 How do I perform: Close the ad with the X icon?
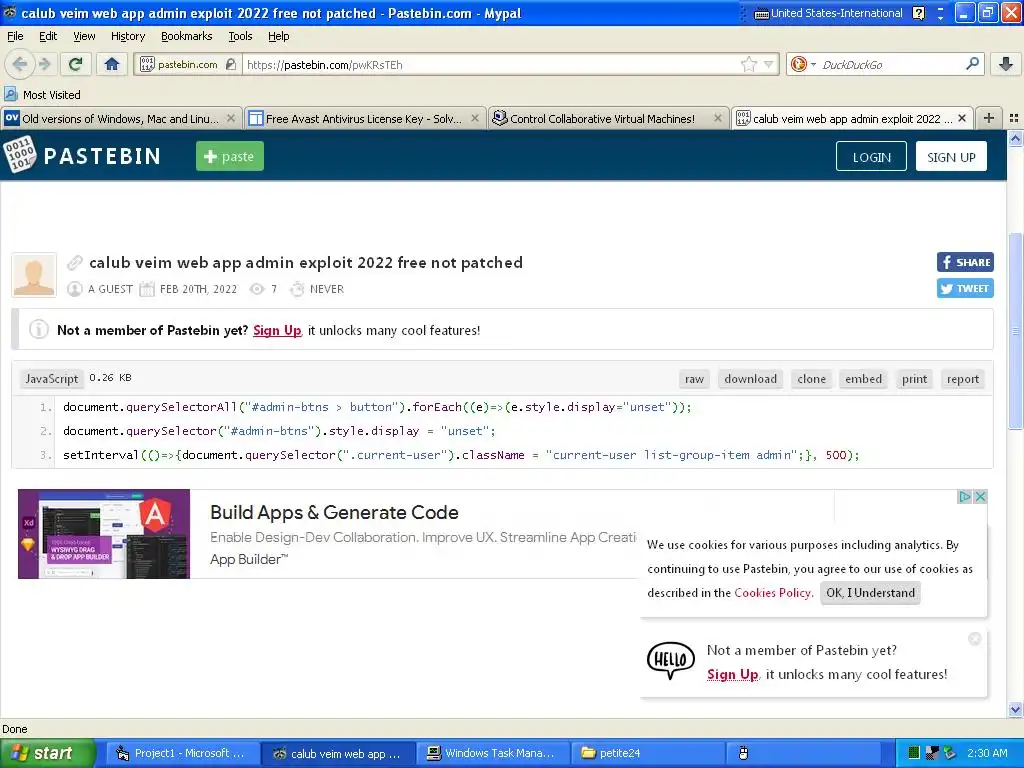tap(980, 496)
